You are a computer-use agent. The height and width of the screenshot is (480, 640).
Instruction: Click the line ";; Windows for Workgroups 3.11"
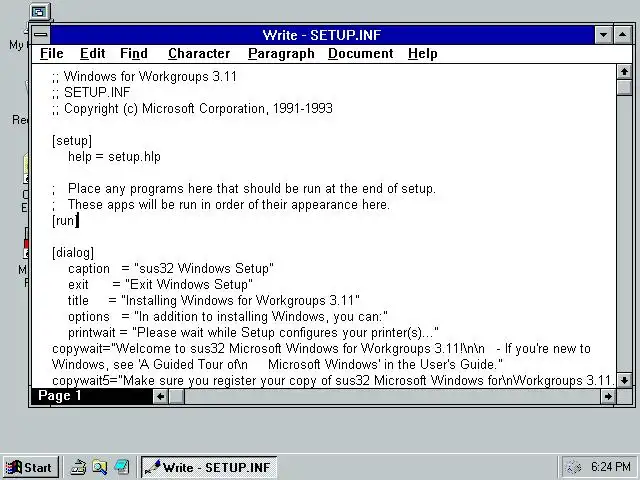tap(144, 76)
